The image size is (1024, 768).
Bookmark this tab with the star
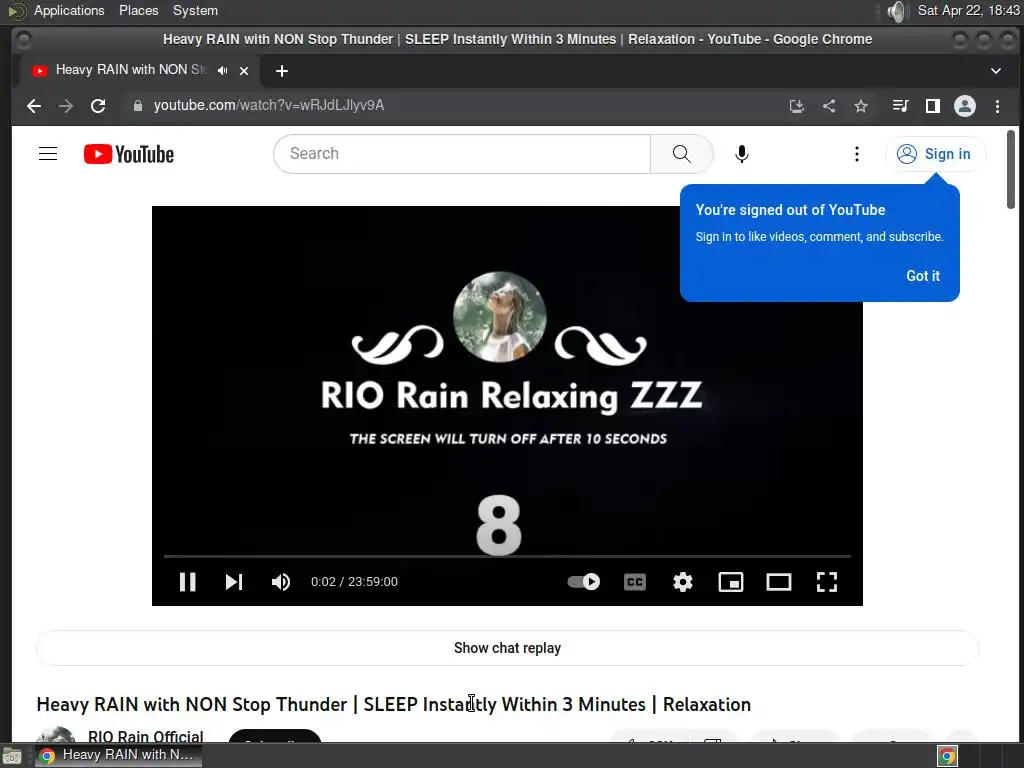pyautogui.click(x=861, y=106)
